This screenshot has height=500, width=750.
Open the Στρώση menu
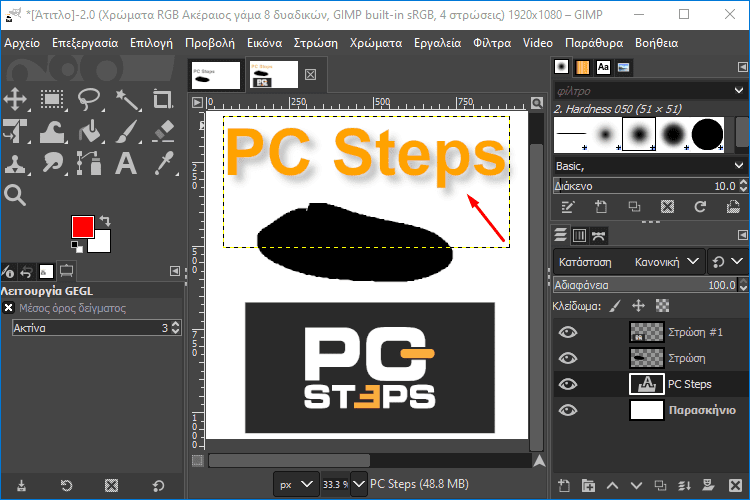tap(316, 43)
